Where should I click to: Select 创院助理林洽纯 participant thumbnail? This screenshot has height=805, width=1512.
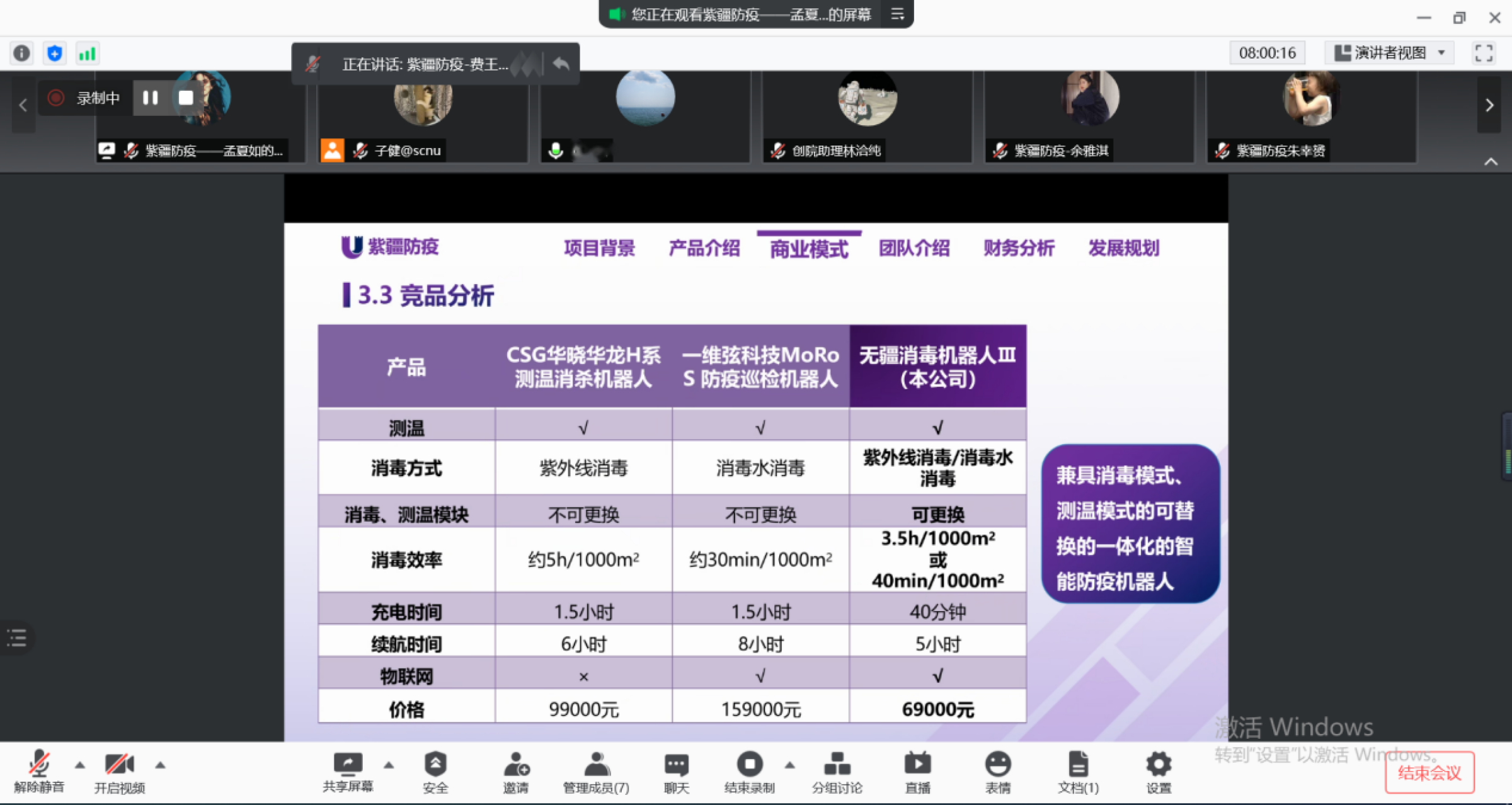click(867, 117)
